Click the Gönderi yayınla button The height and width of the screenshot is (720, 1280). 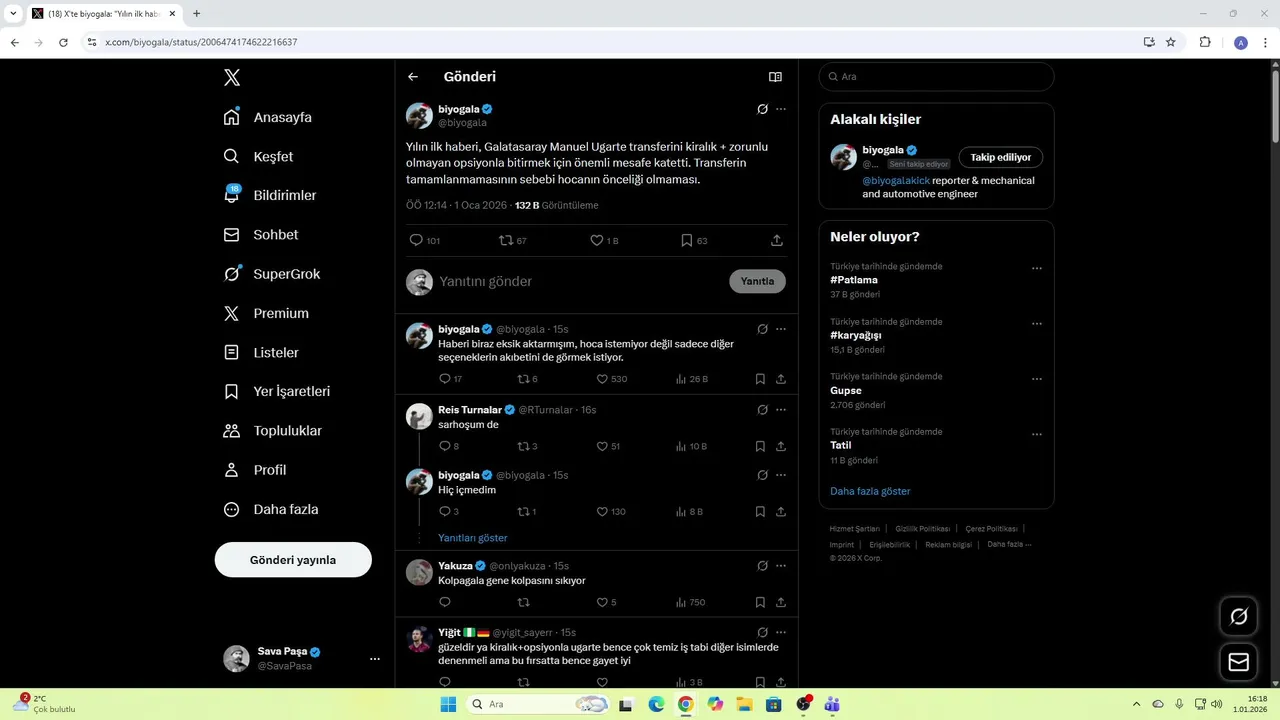point(293,560)
